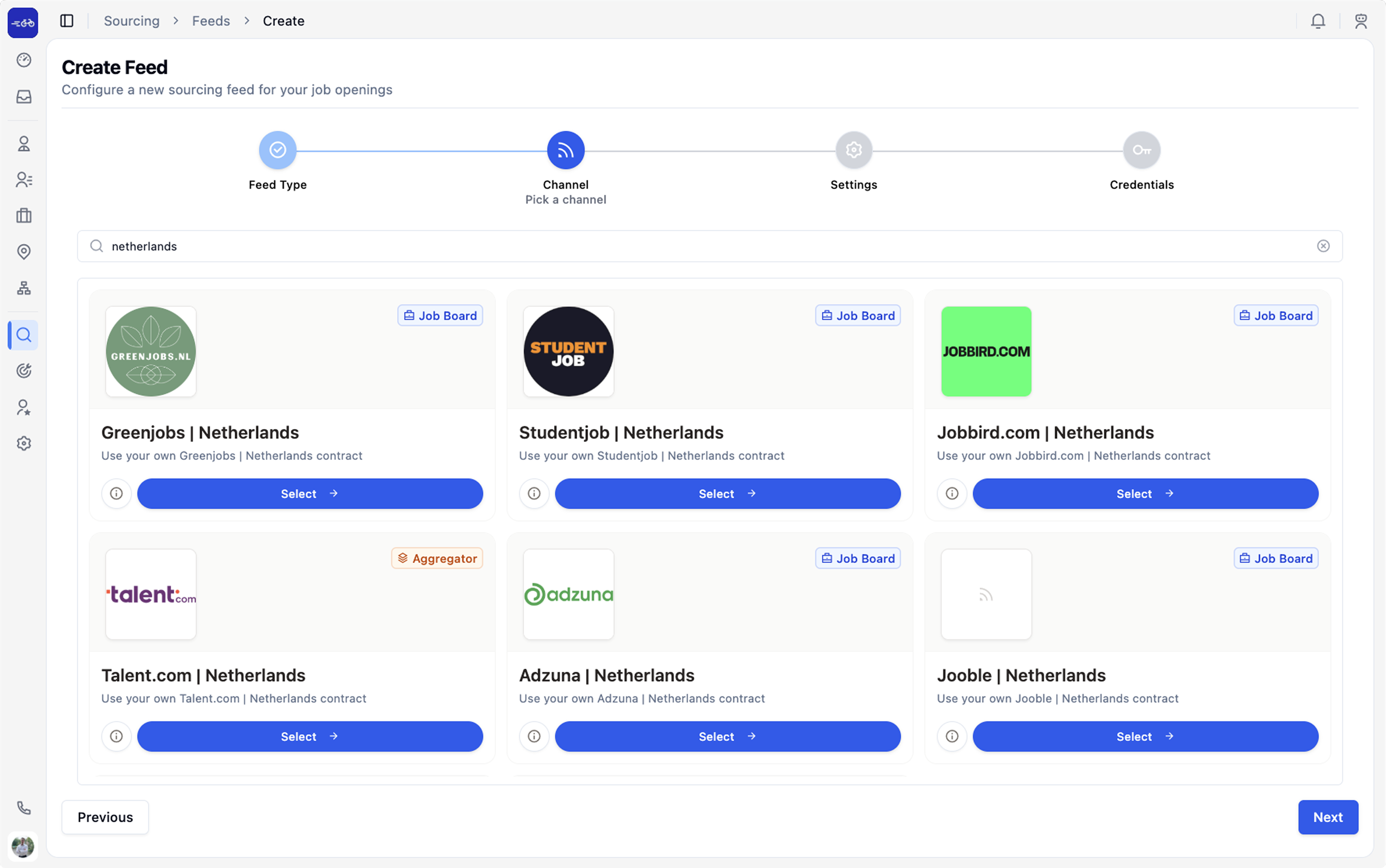
Task: Click the talent.com logo thumbnail
Action: (151, 594)
